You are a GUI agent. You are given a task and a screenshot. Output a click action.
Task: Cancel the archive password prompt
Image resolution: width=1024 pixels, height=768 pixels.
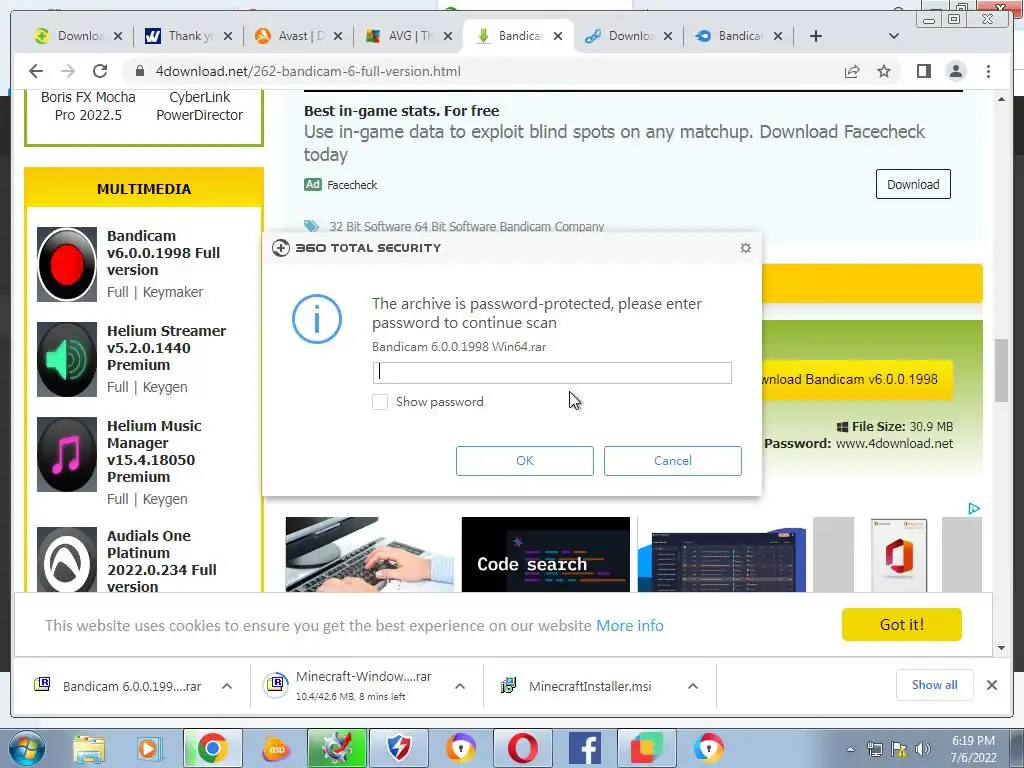(673, 461)
